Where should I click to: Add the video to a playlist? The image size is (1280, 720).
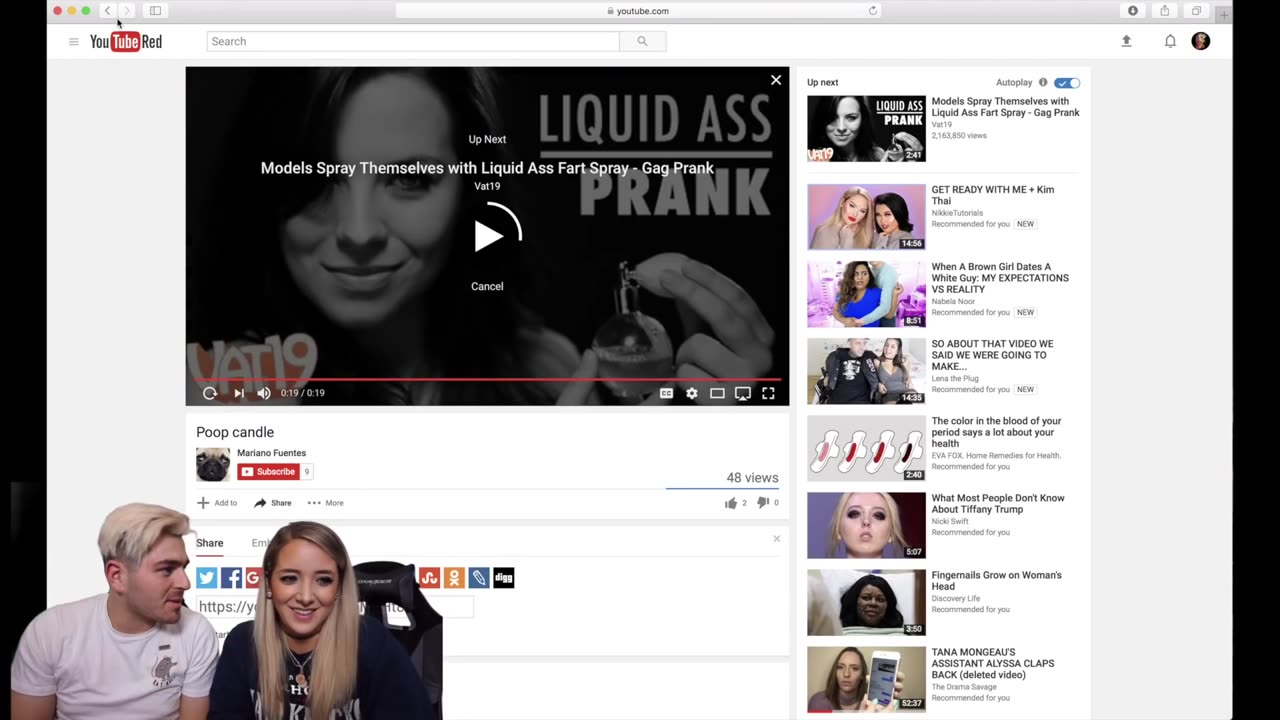pos(217,503)
